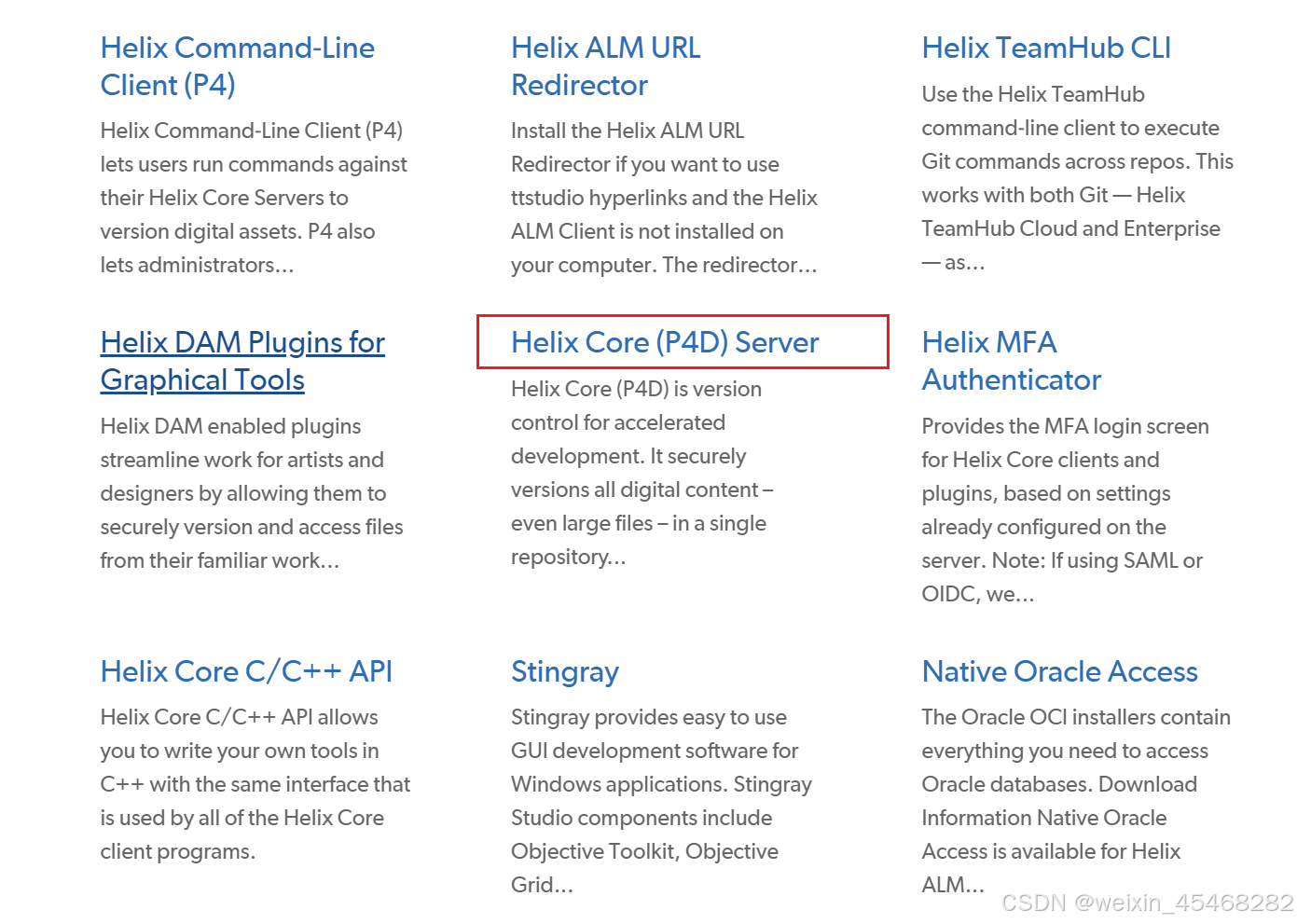The height and width of the screenshot is (924, 1297).
Task: Open the Stingray download link
Action: (565, 671)
